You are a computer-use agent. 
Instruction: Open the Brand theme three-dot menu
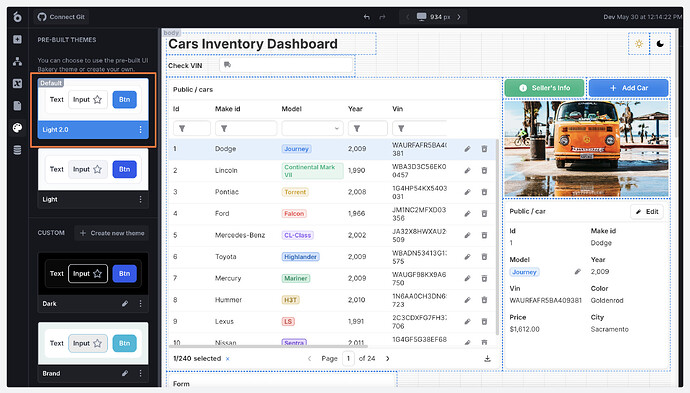coord(140,373)
